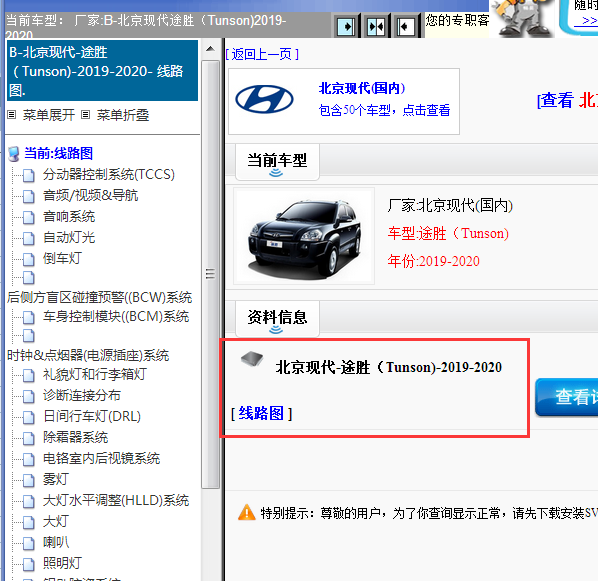
Task: Click document icon next to 诊断连接分布
Action: click(29, 396)
